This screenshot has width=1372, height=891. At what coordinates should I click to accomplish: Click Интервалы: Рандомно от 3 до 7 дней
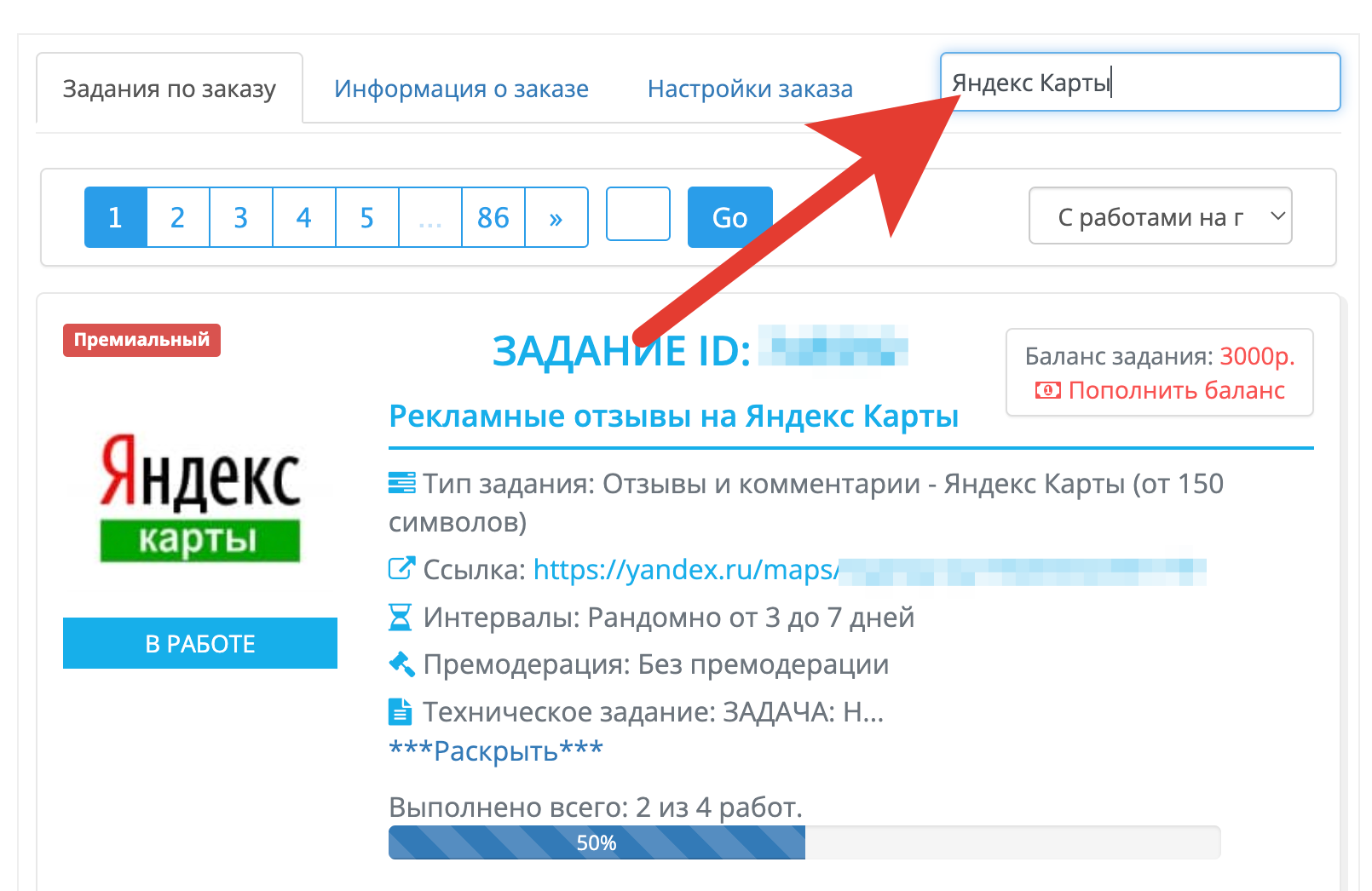point(669,617)
